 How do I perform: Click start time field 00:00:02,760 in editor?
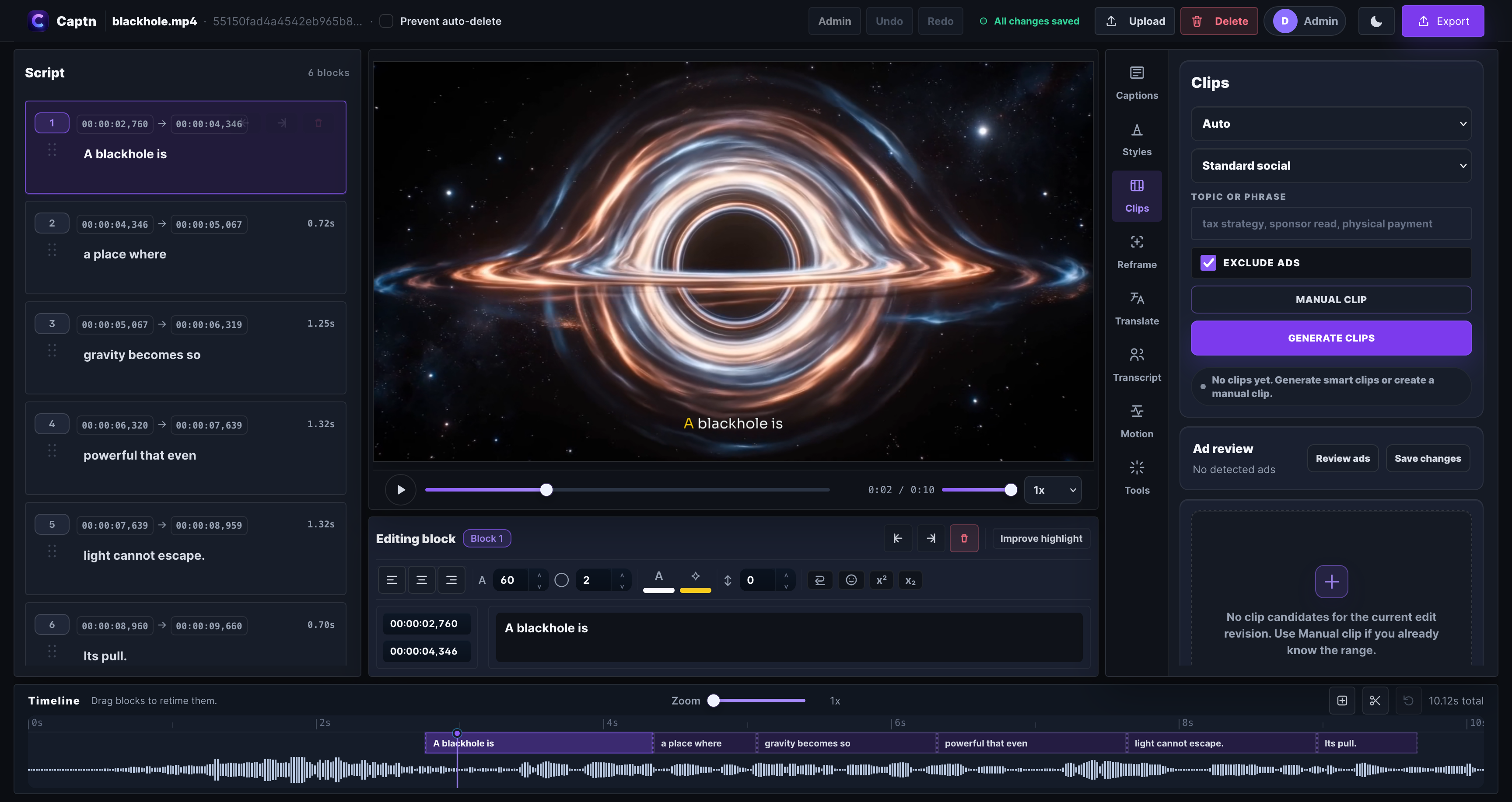427,623
